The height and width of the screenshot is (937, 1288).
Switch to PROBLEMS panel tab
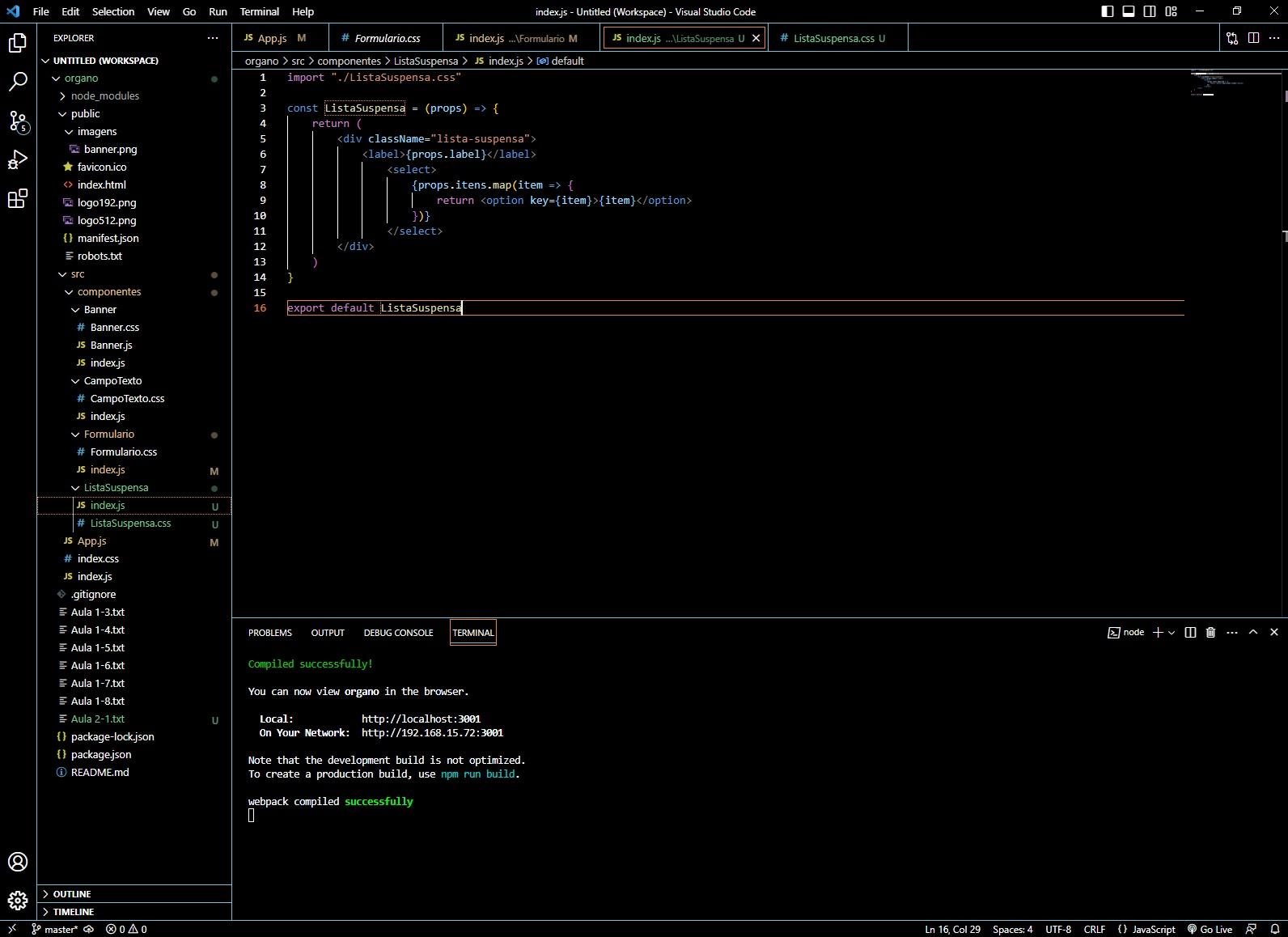(x=270, y=633)
